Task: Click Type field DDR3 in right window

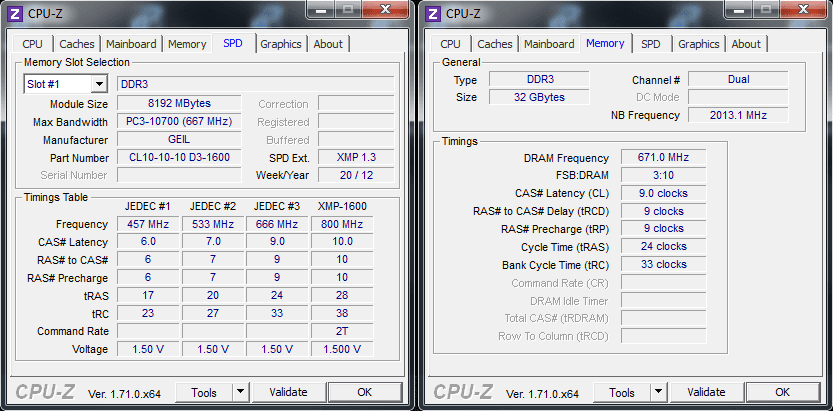Action: pos(539,79)
